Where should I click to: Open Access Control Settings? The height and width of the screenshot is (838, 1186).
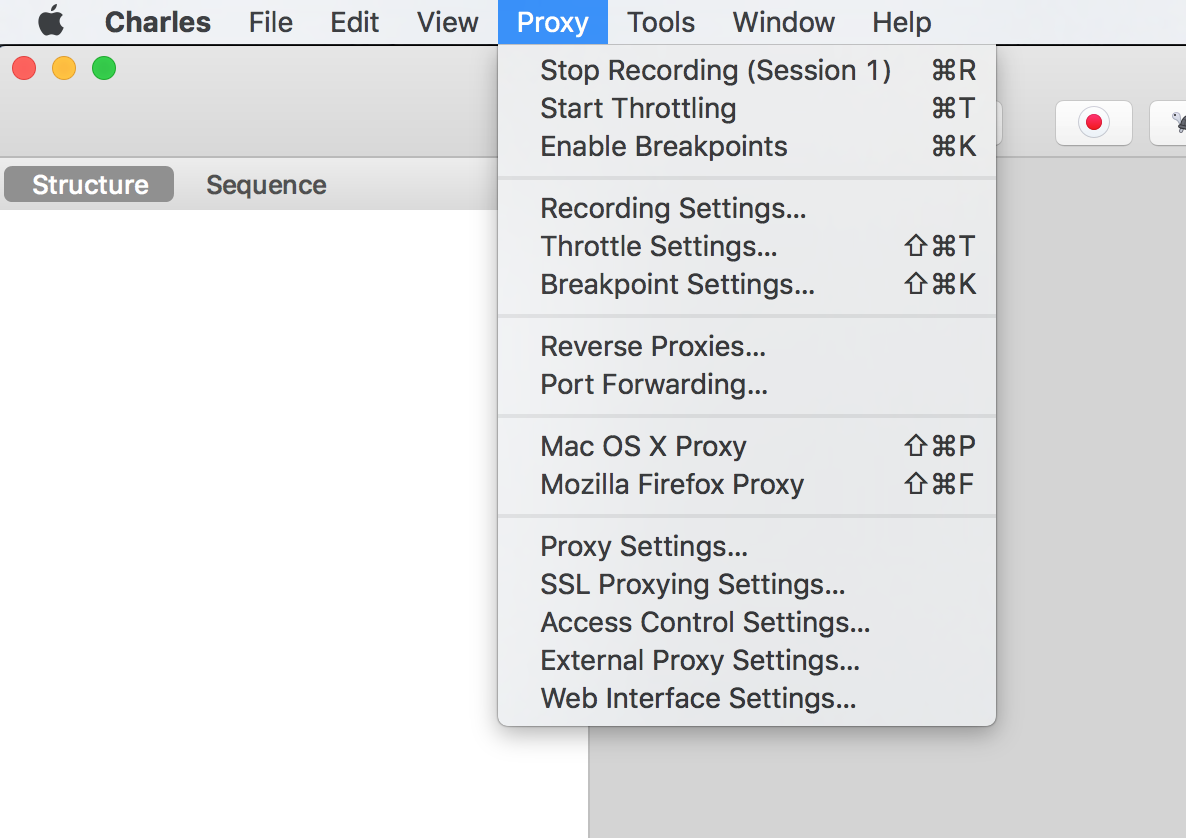[x=747, y=622]
